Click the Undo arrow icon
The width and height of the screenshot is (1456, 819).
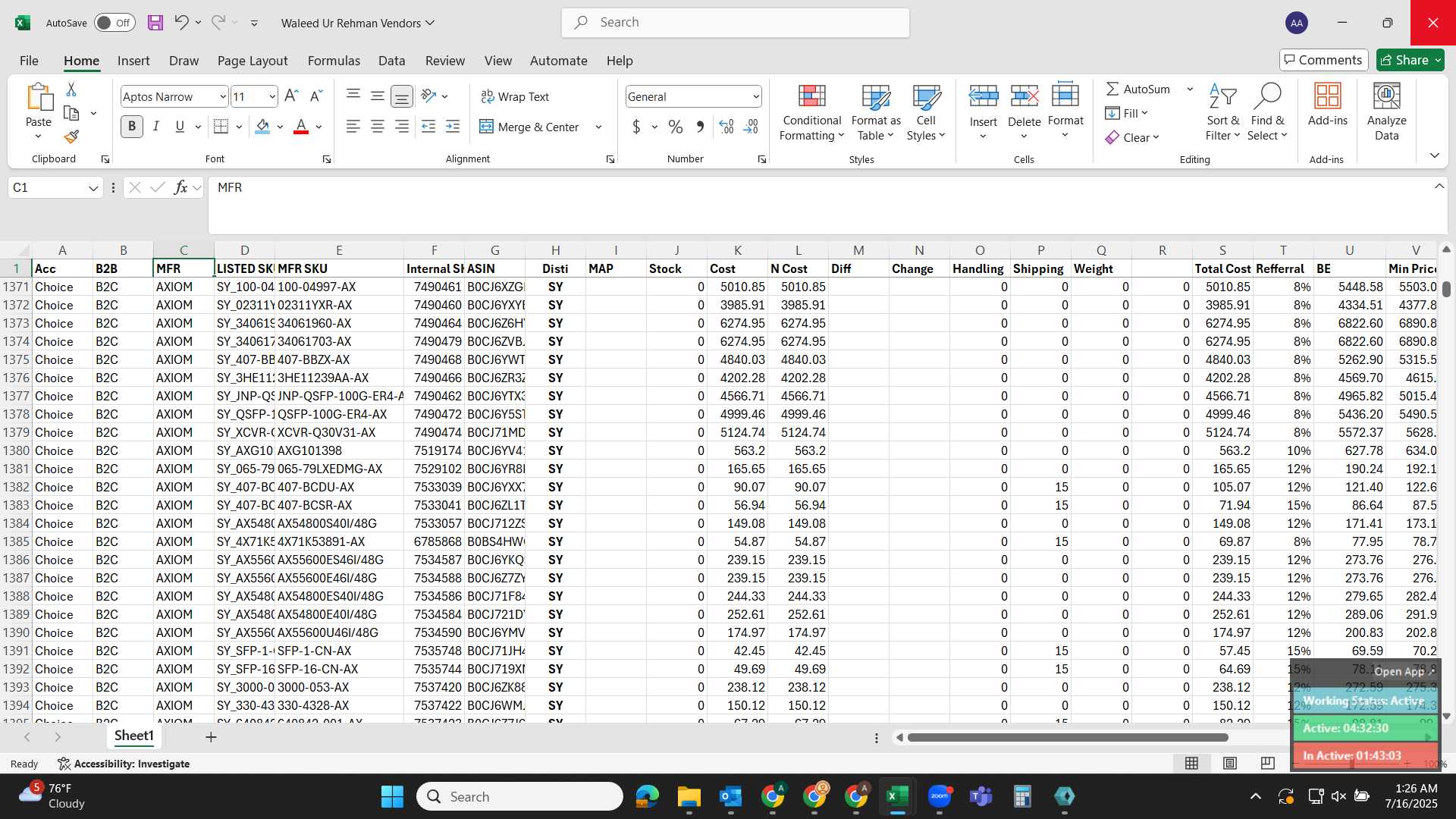[180, 23]
